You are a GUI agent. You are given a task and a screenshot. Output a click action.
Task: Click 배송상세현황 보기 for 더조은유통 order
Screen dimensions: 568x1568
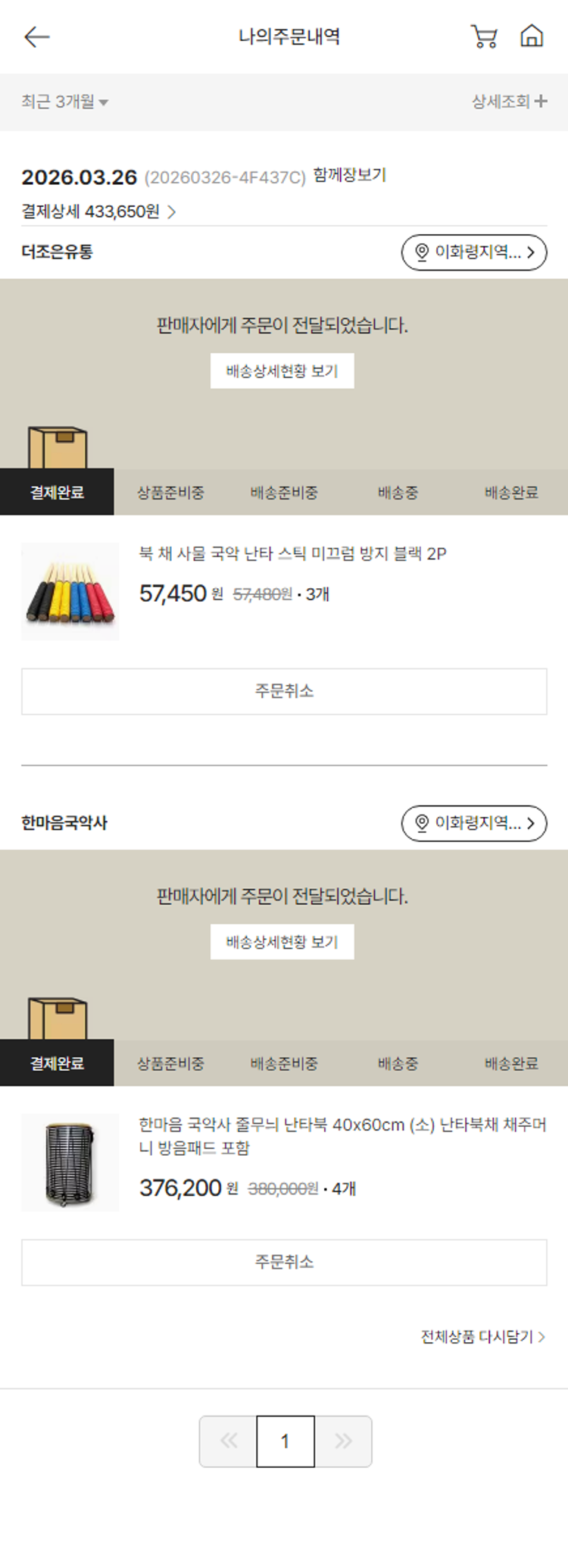(282, 371)
